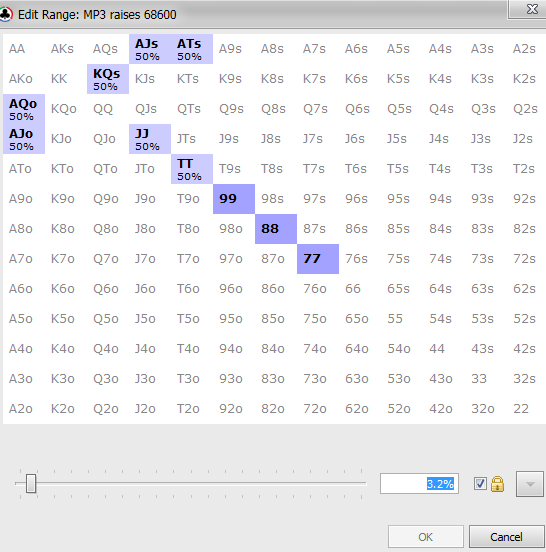Select the AKs hand cell
The image size is (546, 552).
click(x=66, y=49)
